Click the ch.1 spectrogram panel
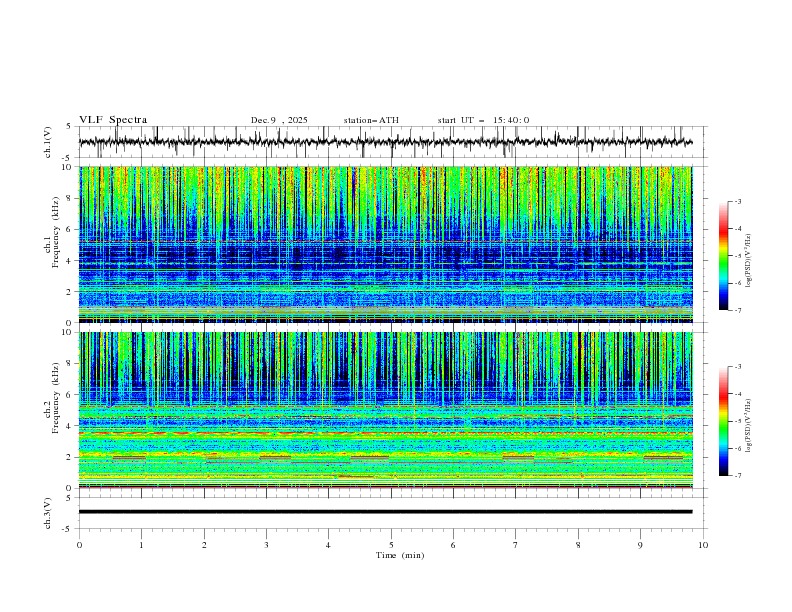Image resolution: width=792 pixels, height=612 pixels. pos(386,244)
